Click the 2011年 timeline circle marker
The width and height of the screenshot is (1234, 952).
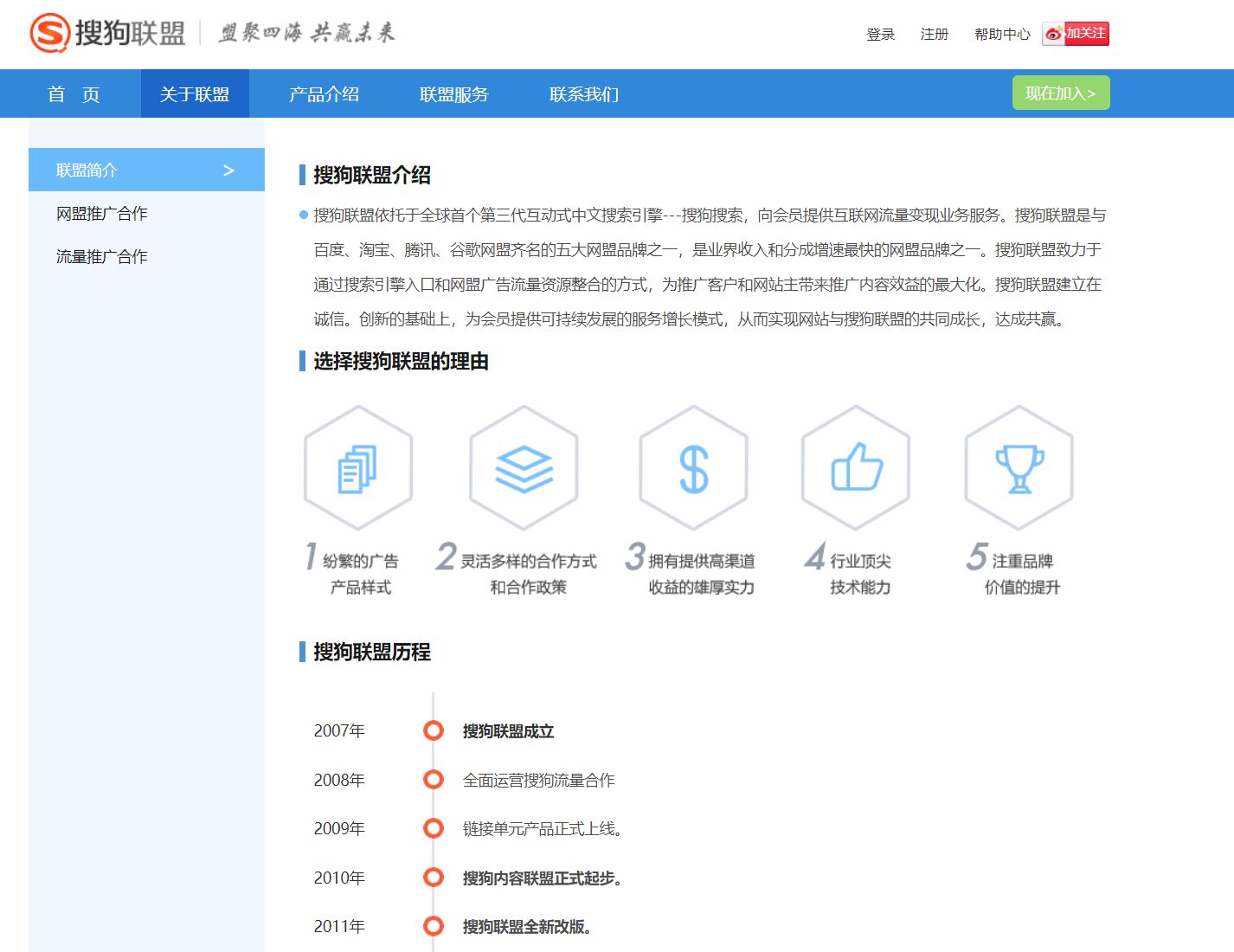[434, 926]
